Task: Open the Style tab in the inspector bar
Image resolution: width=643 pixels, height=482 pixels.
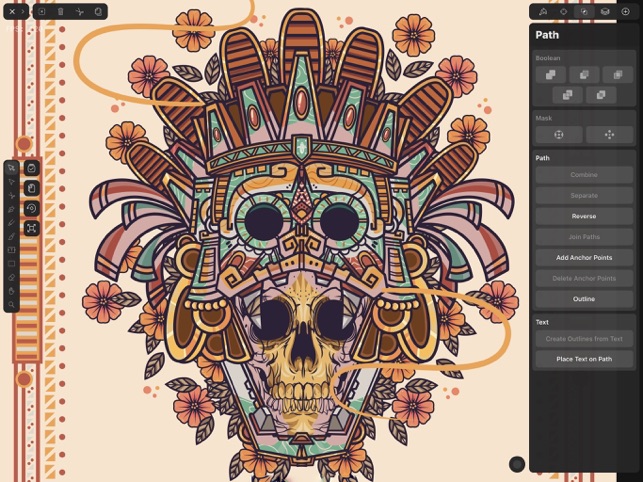Action: coord(543,12)
